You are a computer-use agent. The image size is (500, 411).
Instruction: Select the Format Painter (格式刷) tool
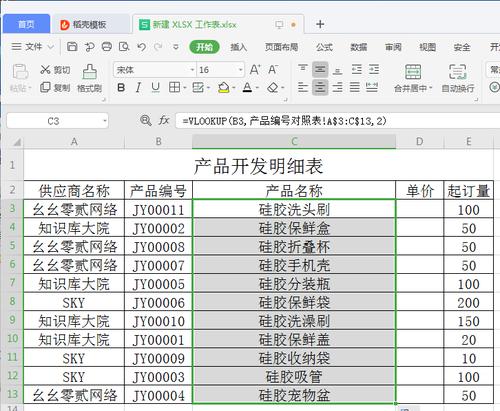[x=89, y=79]
